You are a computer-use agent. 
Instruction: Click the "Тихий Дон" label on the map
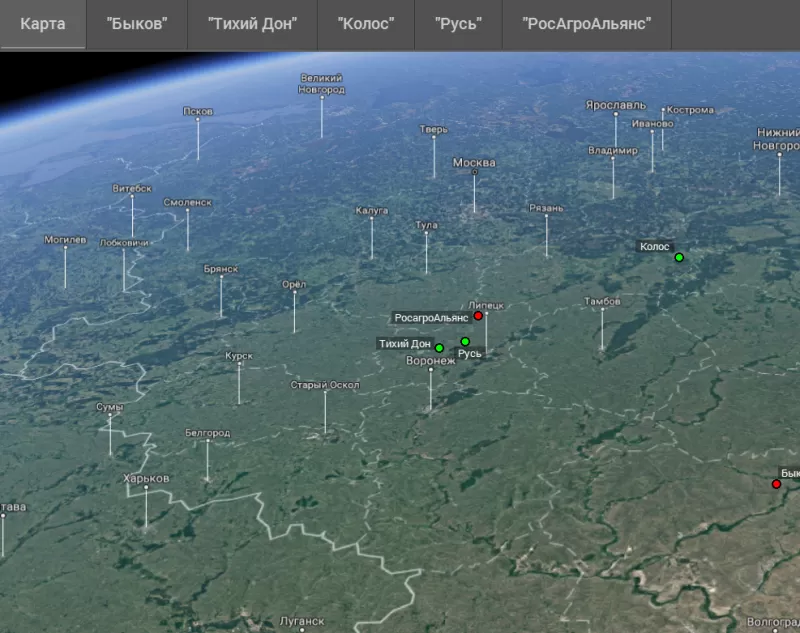coord(404,344)
